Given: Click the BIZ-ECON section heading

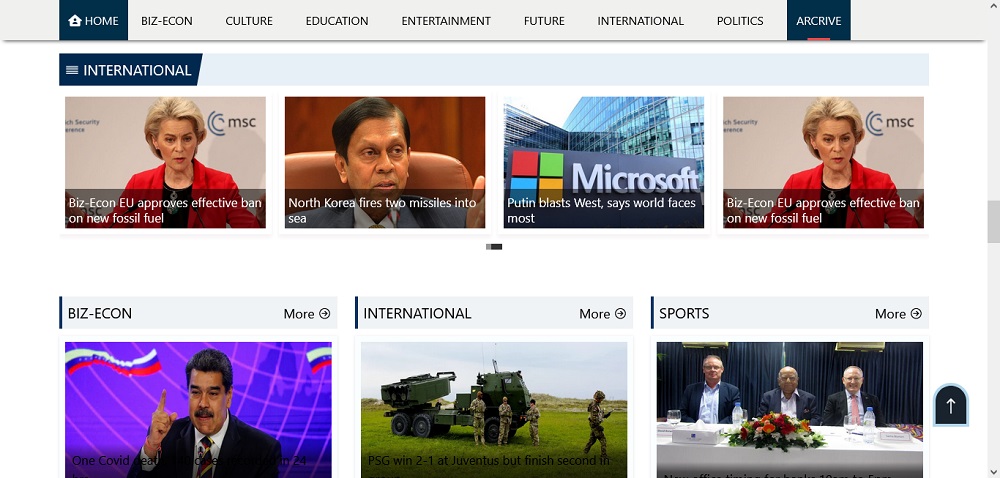Looking at the screenshot, I should [99, 313].
